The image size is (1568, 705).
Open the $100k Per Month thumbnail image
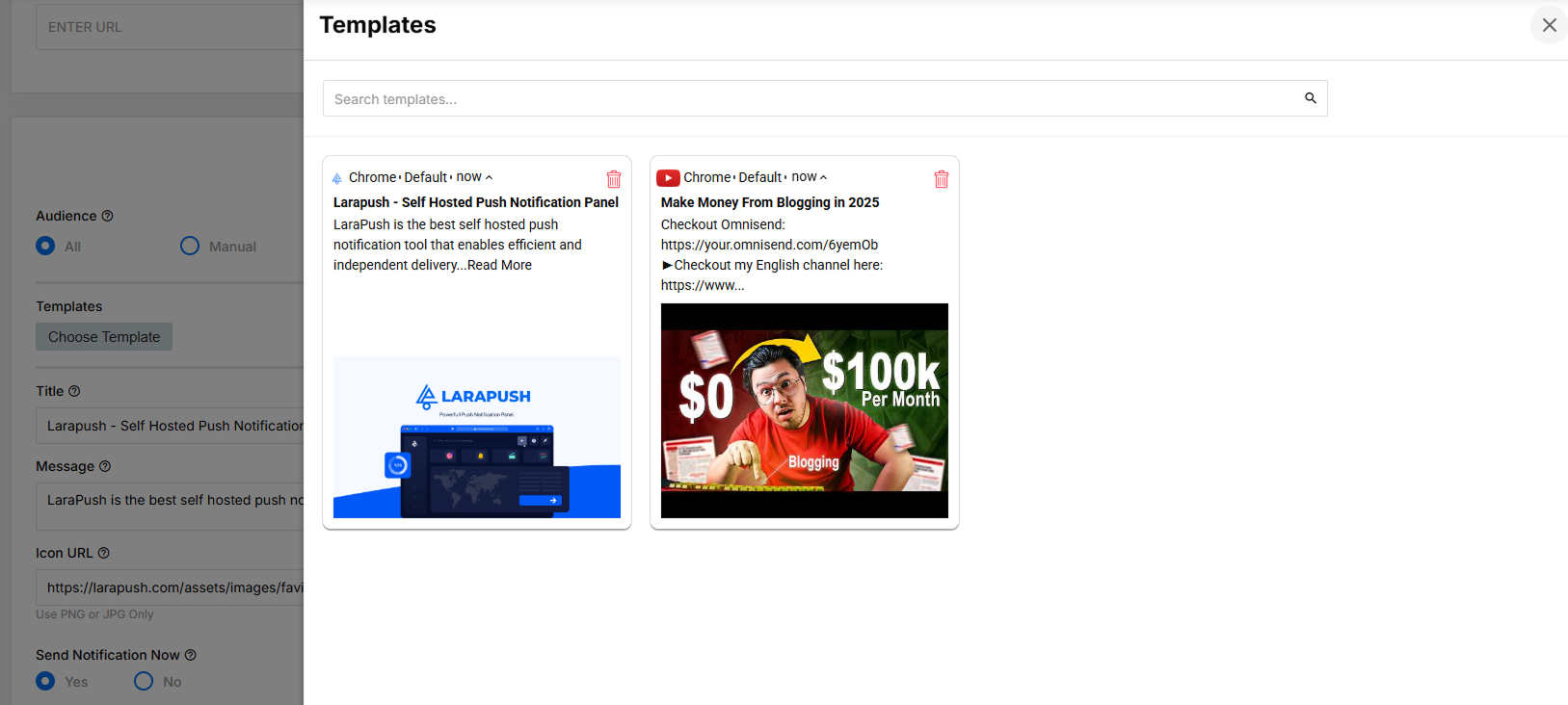click(x=805, y=411)
